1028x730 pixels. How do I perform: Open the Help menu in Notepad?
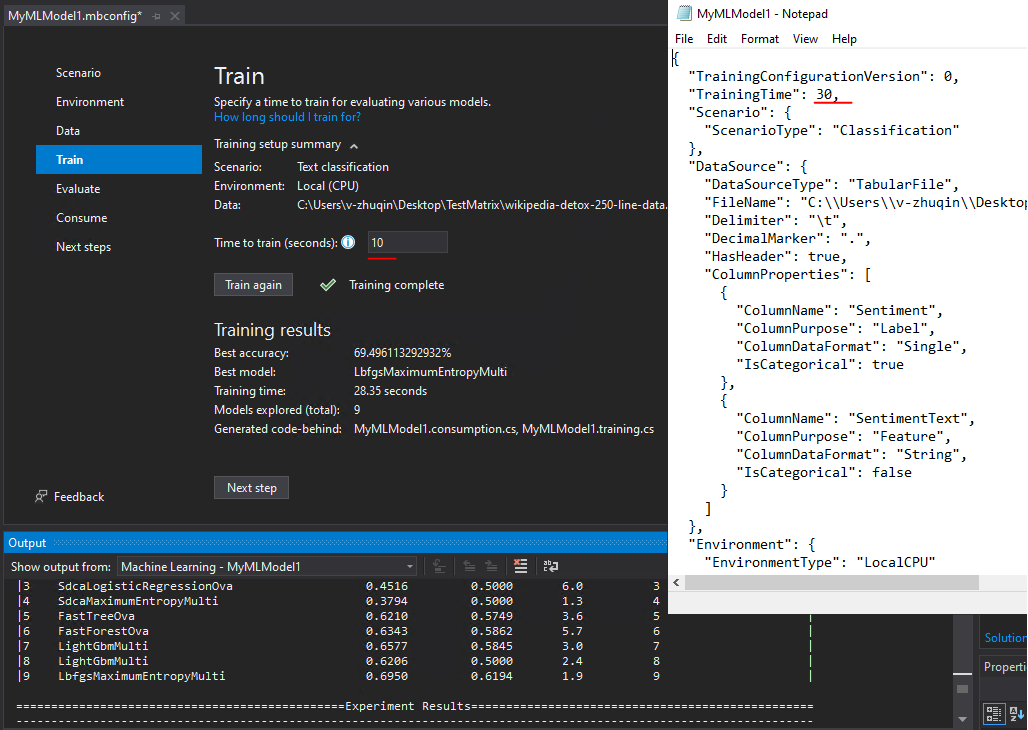tap(844, 39)
